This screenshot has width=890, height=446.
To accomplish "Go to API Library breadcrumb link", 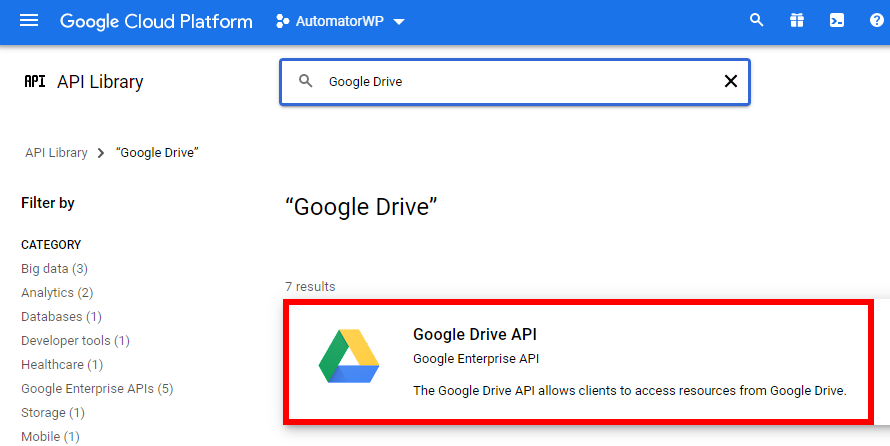I will (56, 153).
